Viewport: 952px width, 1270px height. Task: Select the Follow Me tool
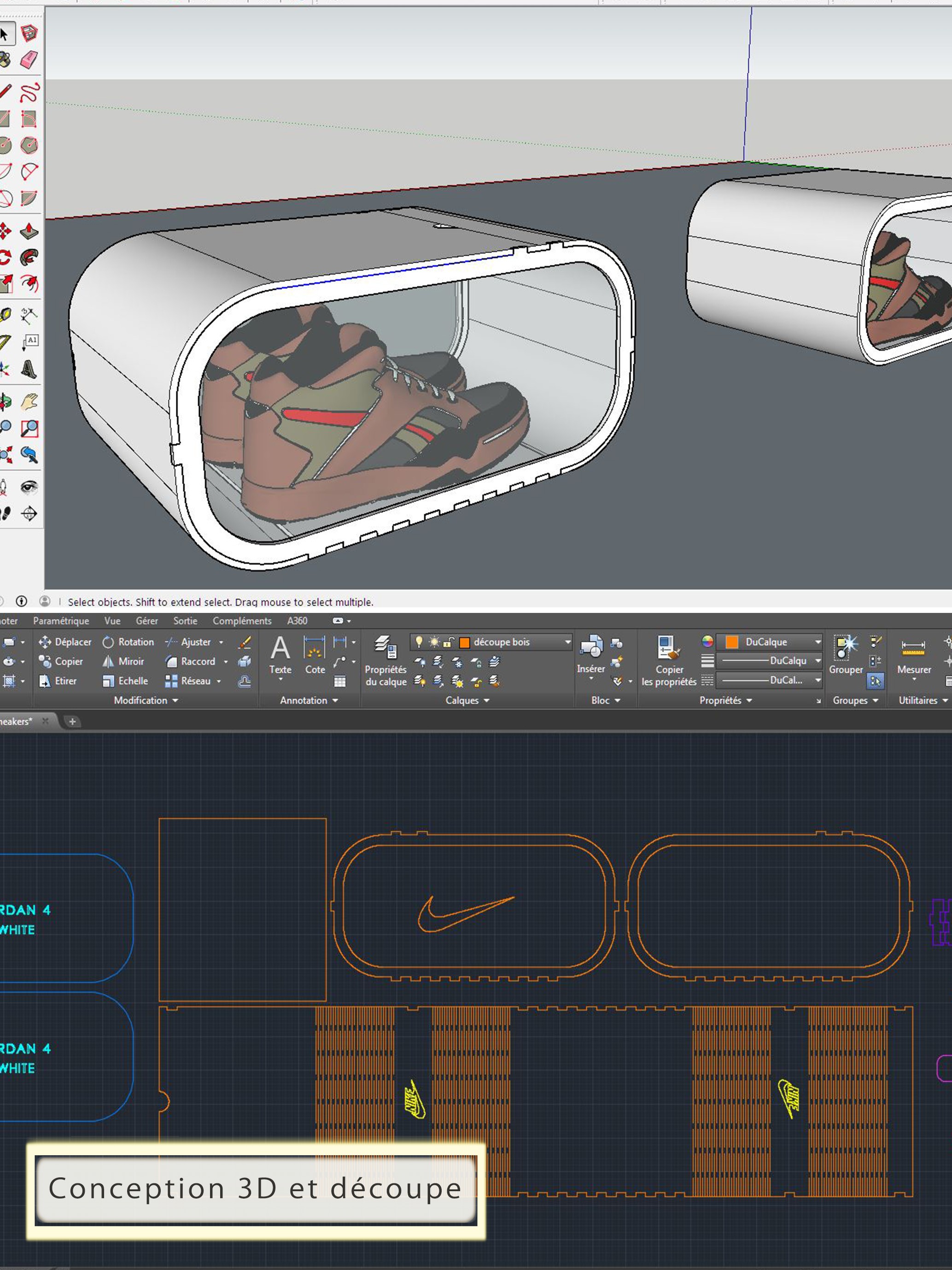[x=29, y=257]
